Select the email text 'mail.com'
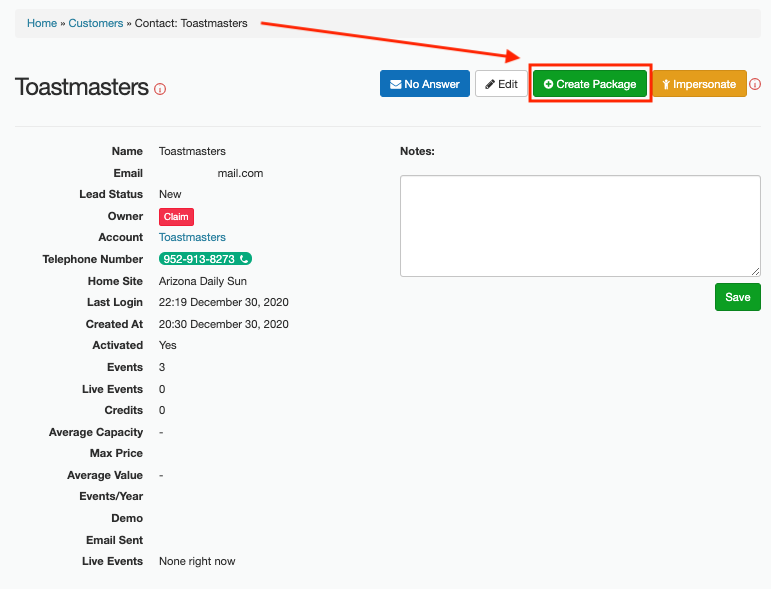771x589 pixels. [240, 174]
